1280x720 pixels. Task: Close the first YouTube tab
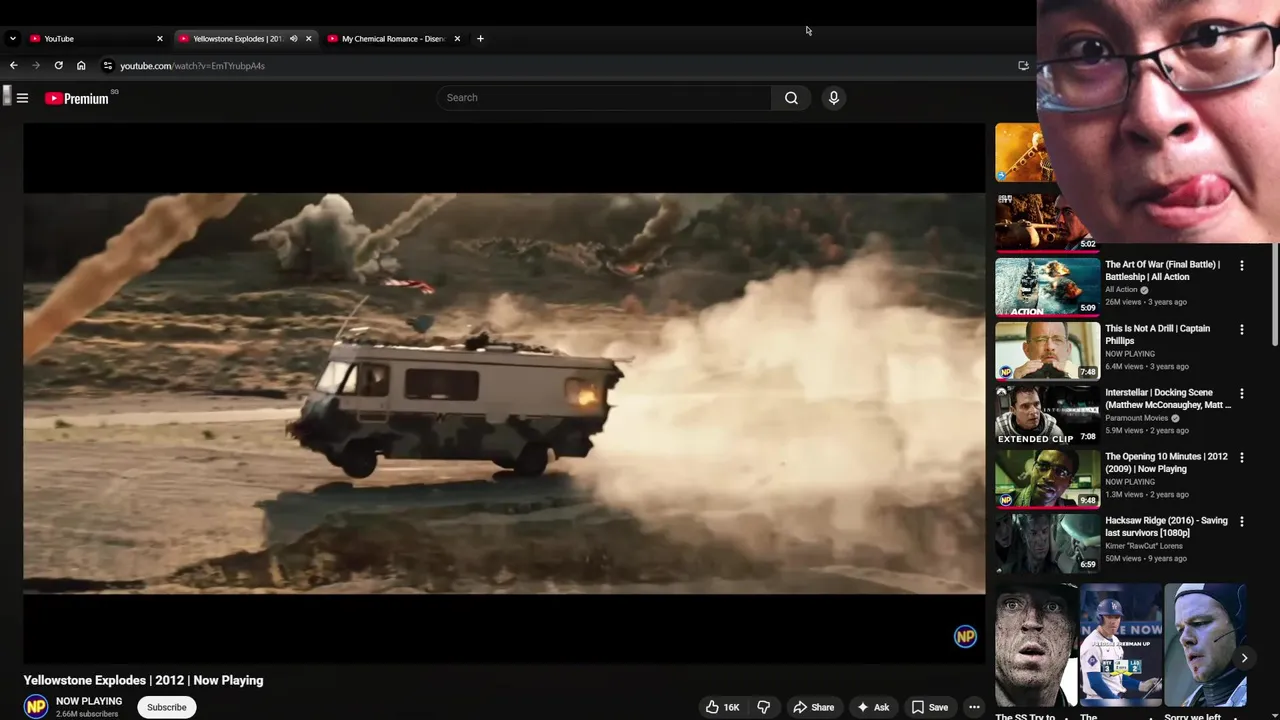click(159, 39)
